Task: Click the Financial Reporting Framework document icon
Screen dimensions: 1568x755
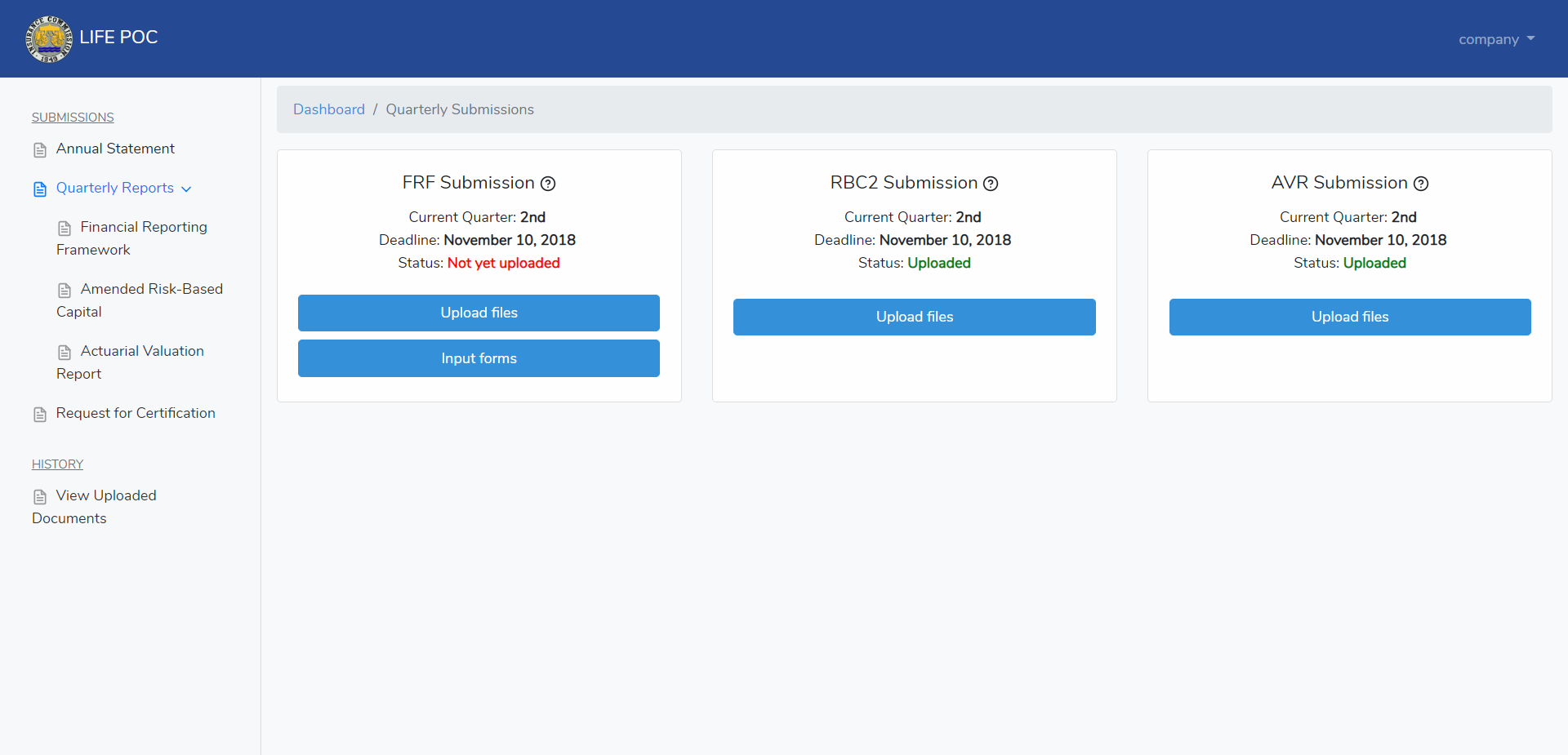Action: (x=65, y=229)
